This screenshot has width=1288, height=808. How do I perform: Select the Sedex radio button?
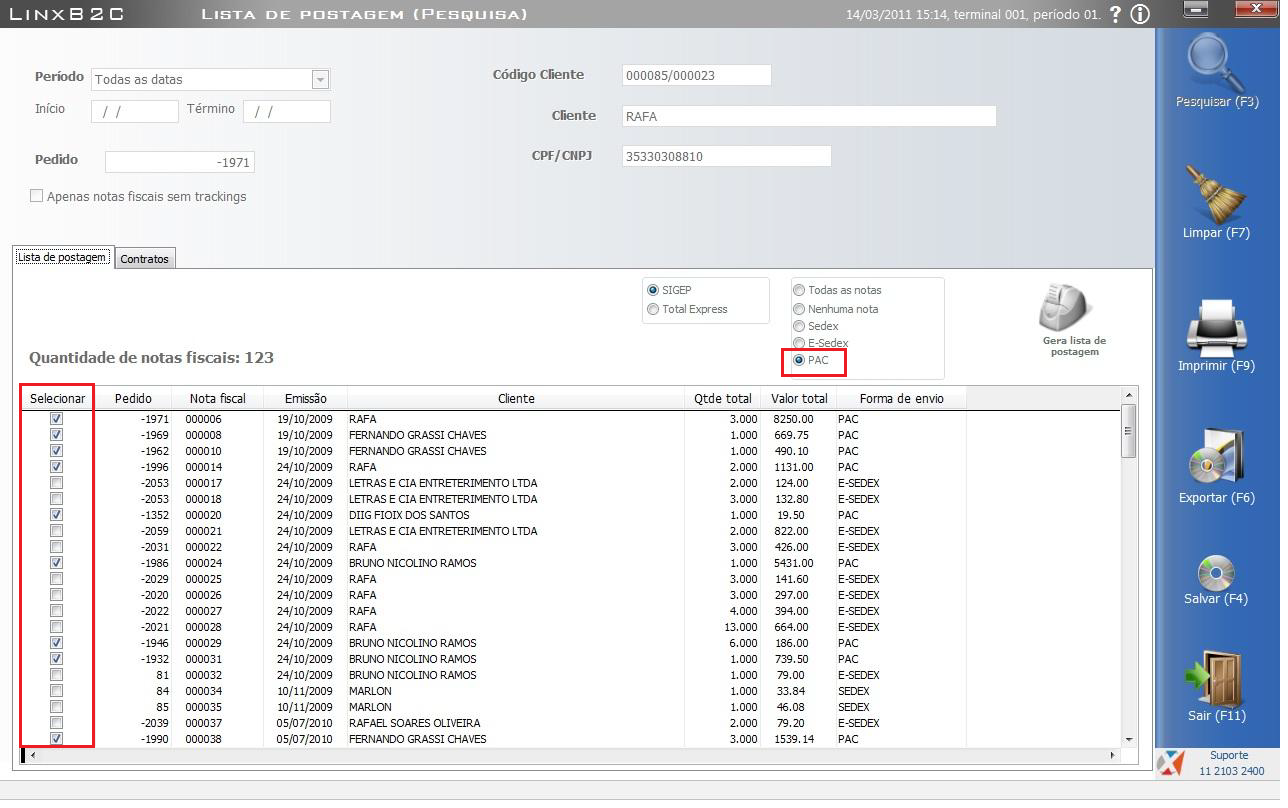(799, 326)
